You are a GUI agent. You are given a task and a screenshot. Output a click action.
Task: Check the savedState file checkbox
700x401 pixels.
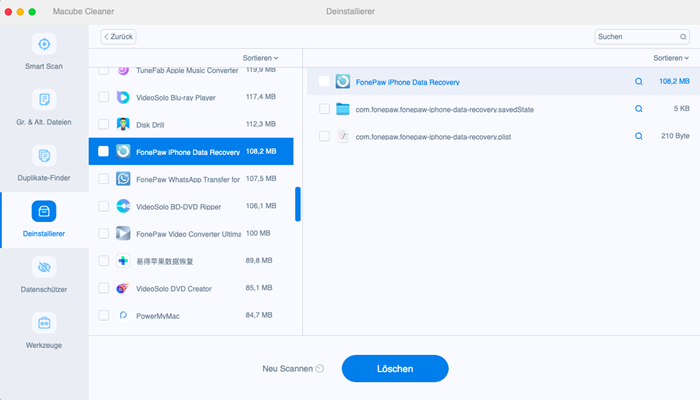coord(325,109)
